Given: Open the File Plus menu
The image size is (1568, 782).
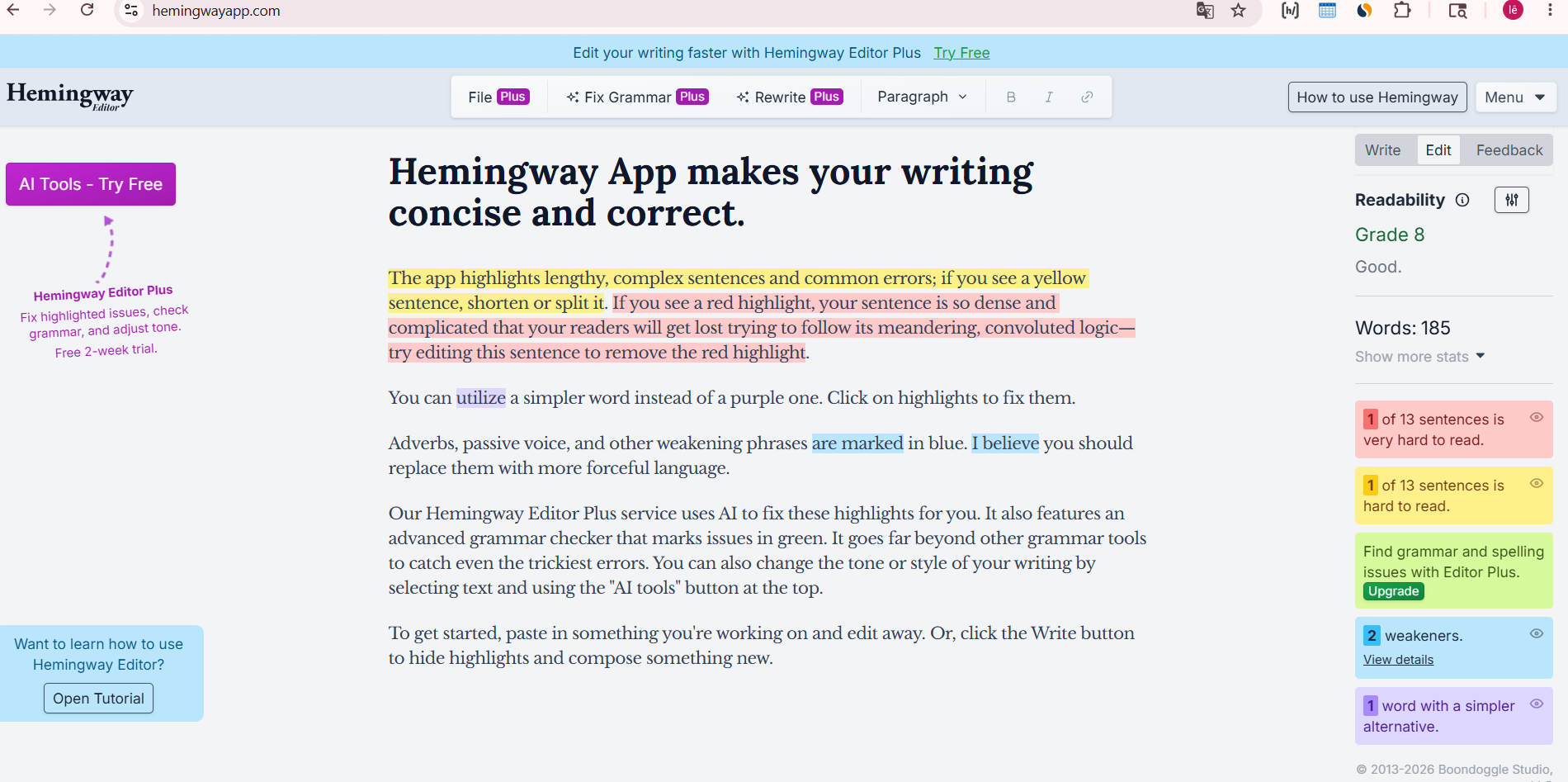Looking at the screenshot, I should 498,97.
